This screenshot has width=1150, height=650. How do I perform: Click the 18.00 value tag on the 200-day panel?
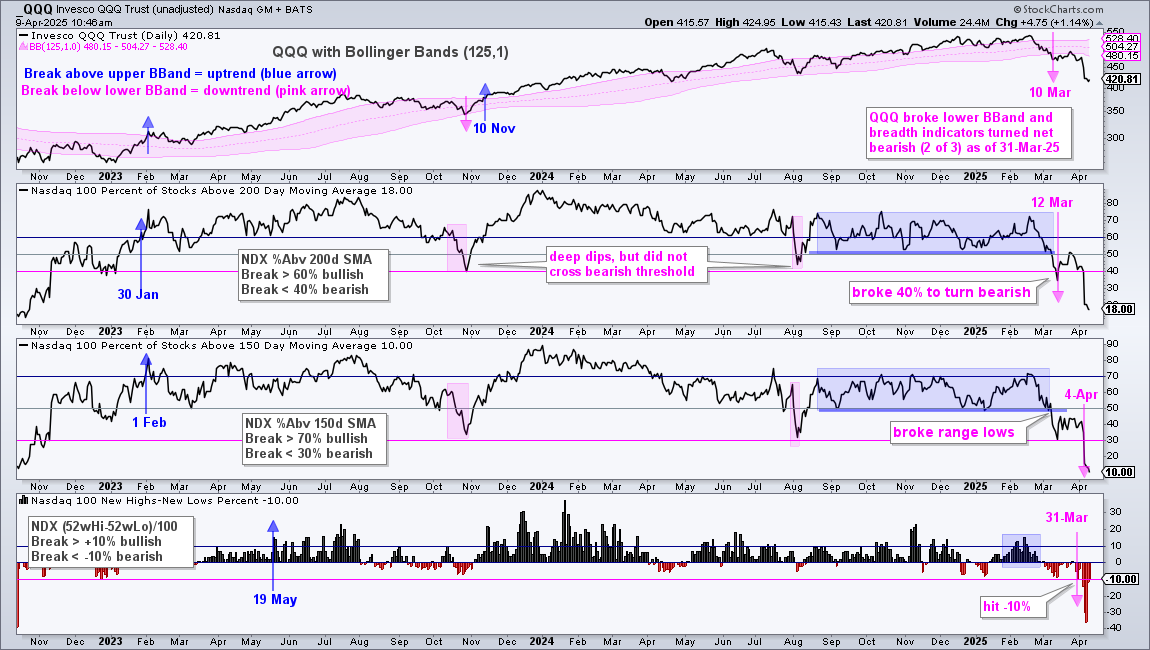click(x=1120, y=309)
